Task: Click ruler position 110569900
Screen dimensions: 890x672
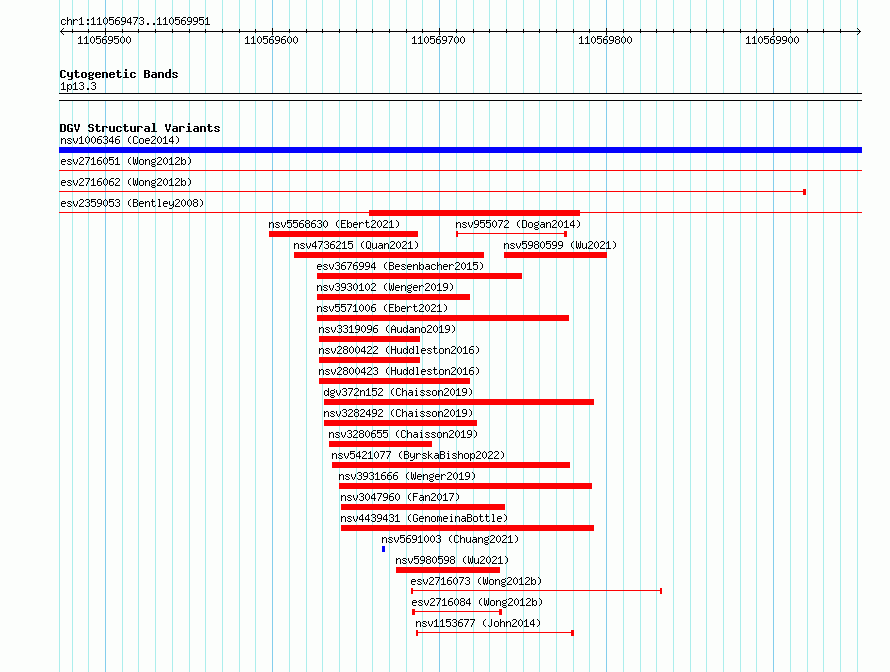Action: (x=772, y=40)
